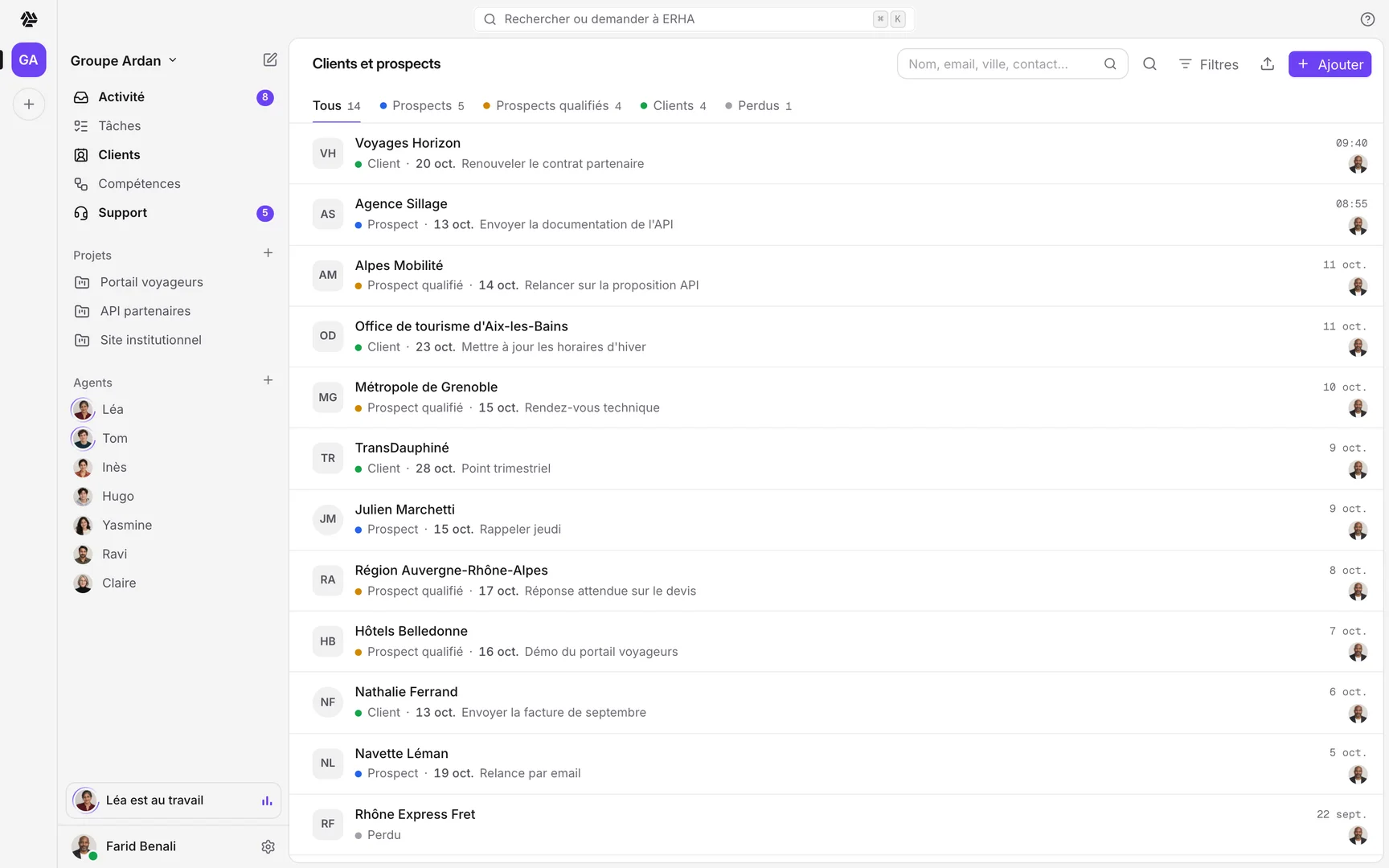Open the Métropole de Grenoble row

coord(836,398)
